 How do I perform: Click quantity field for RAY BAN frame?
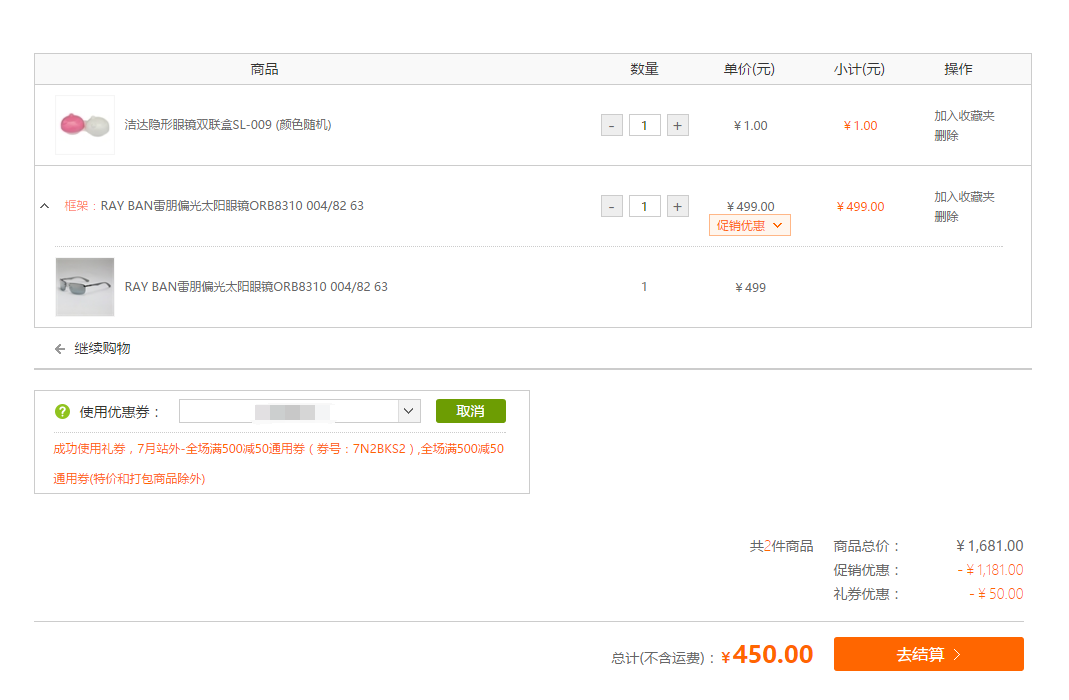[x=644, y=207]
